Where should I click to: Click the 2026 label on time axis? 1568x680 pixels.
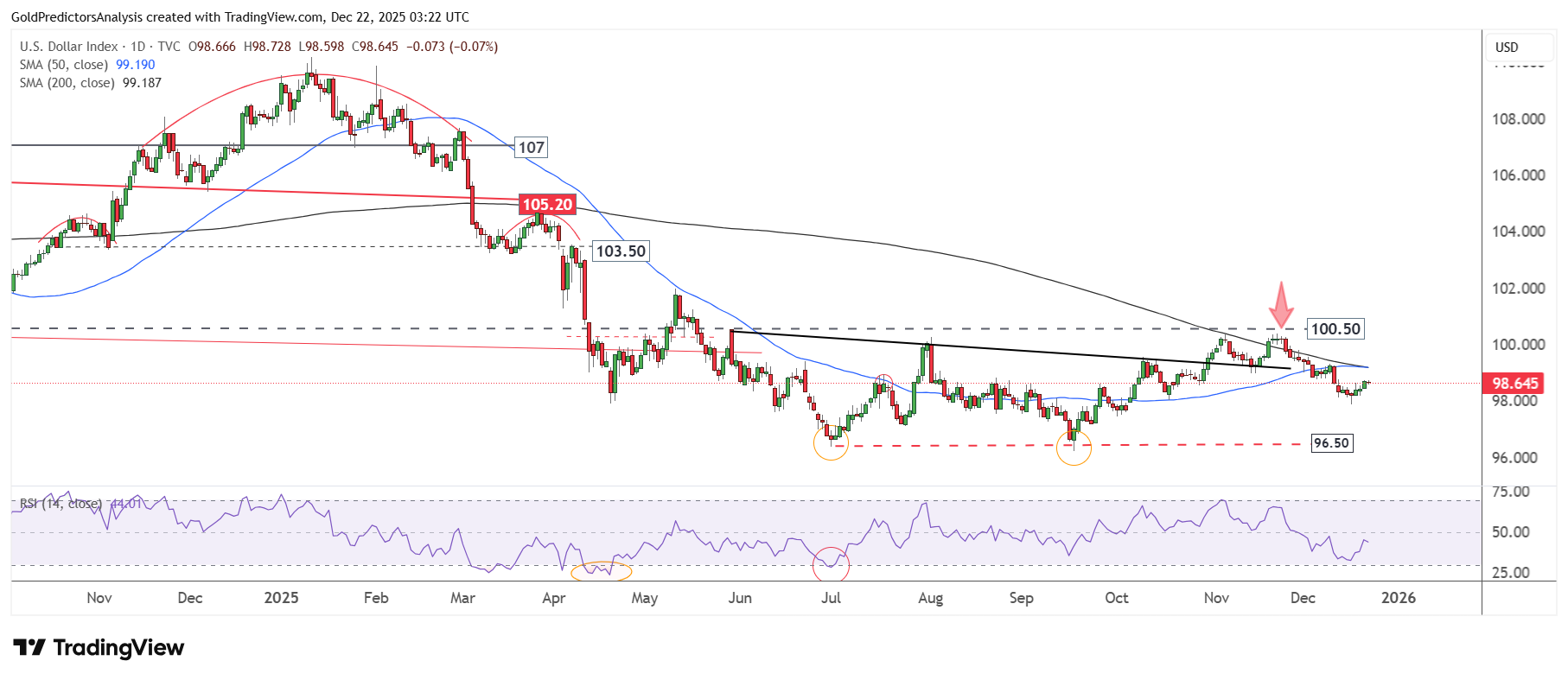(x=1398, y=598)
